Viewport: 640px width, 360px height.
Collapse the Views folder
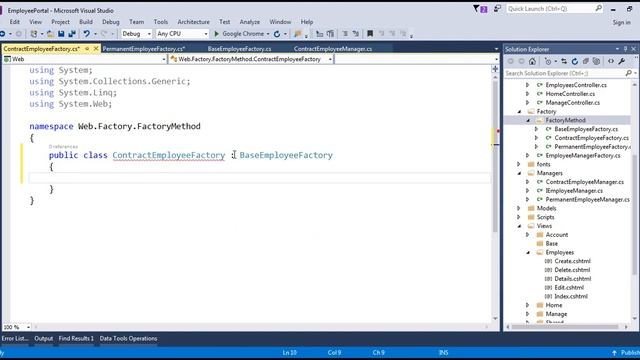tap(520, 226)
